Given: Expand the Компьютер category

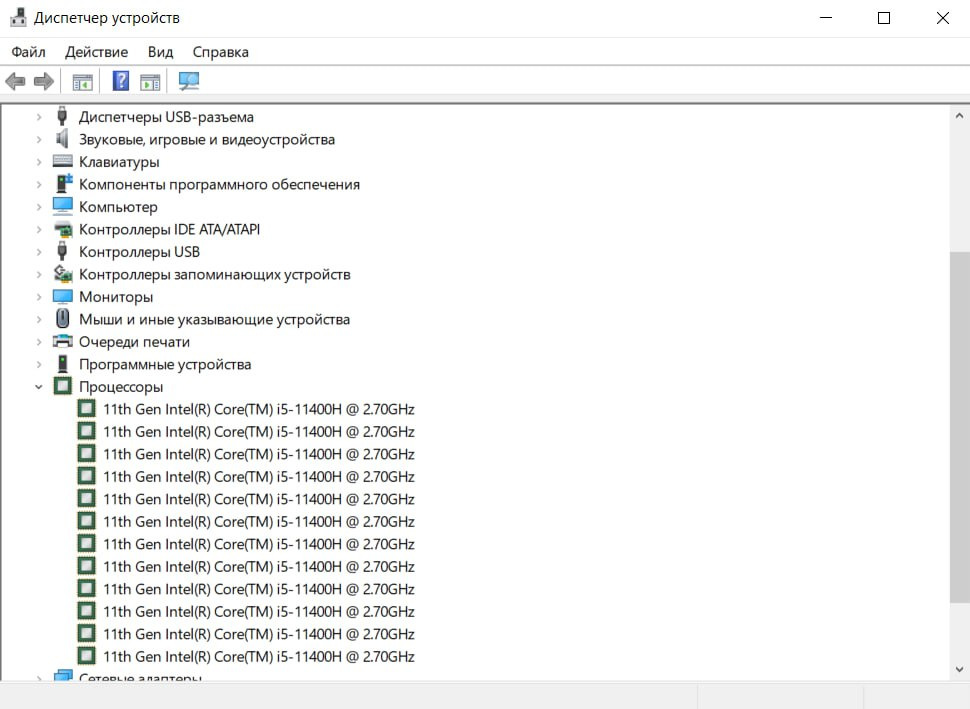Looking at the screenshot, I should click(39, 207).
